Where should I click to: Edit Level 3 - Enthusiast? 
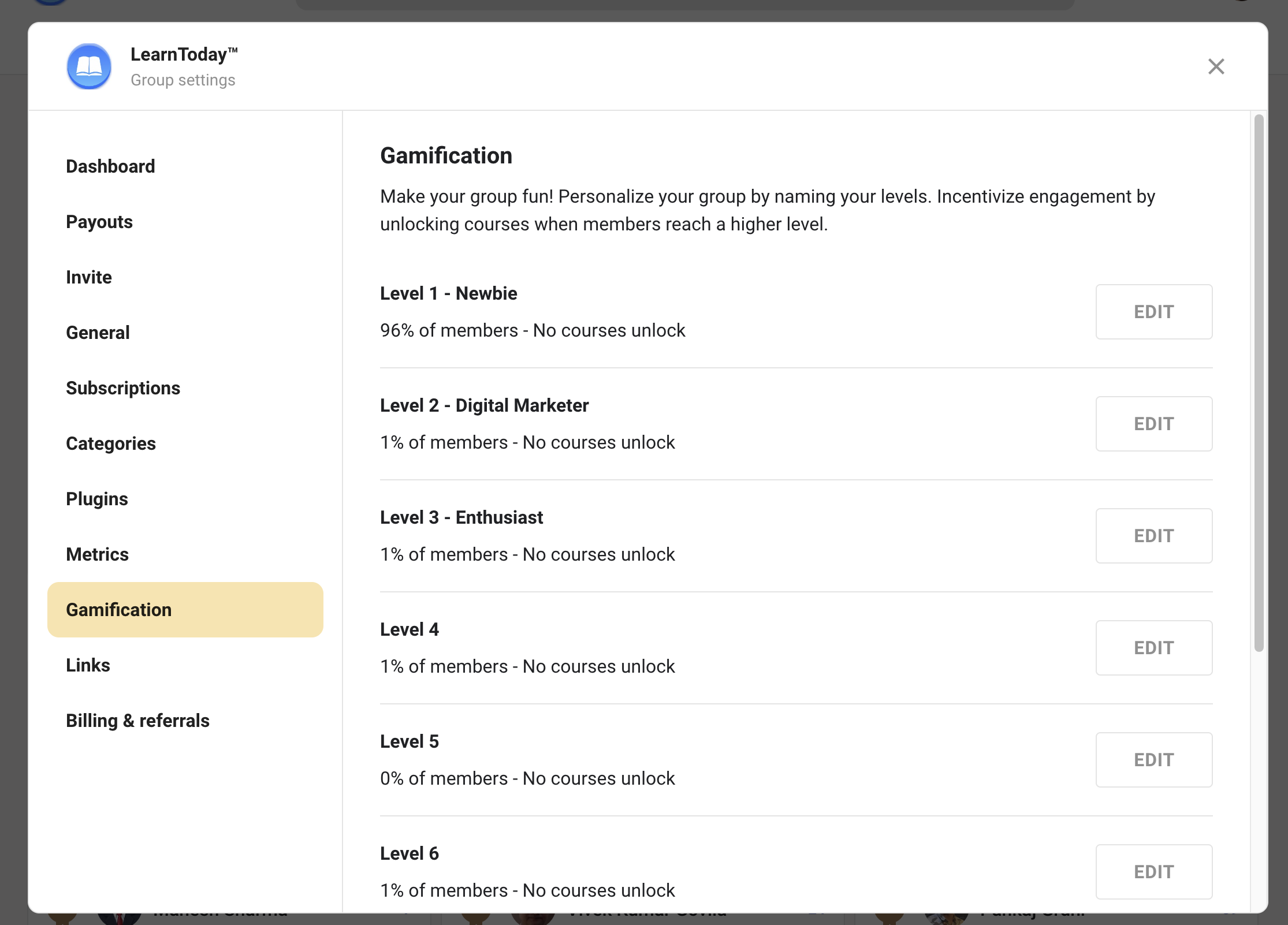click(x=1153, y=536)
